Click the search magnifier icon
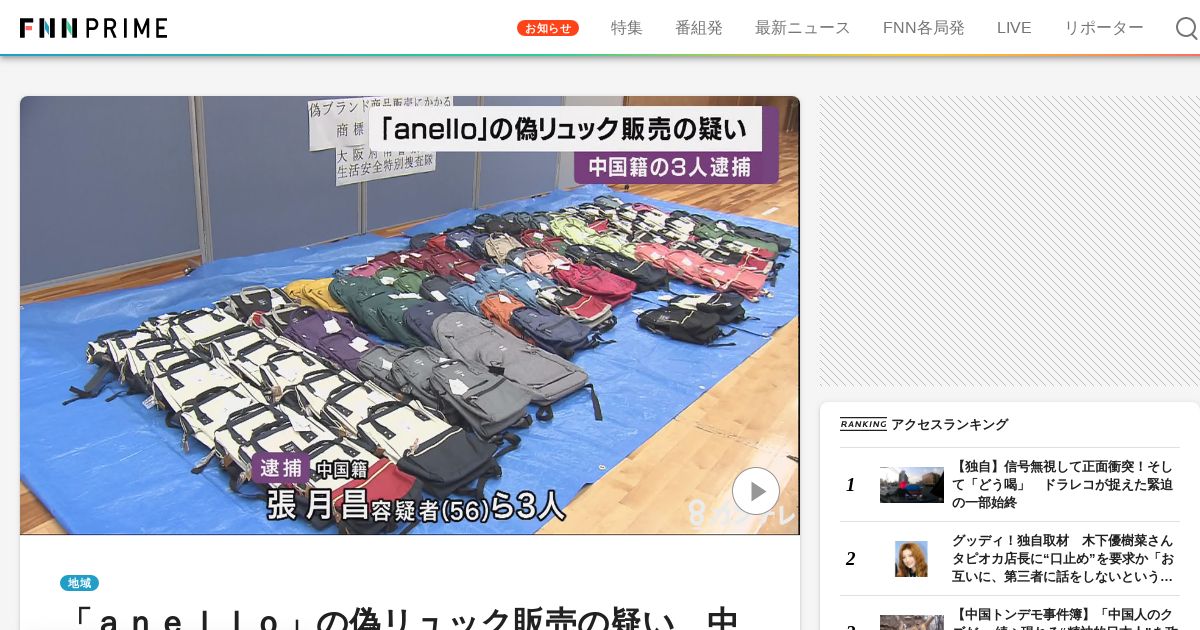Image resolution: width=1200 pixels, height=630 pixels. [x=1187, y=28]
